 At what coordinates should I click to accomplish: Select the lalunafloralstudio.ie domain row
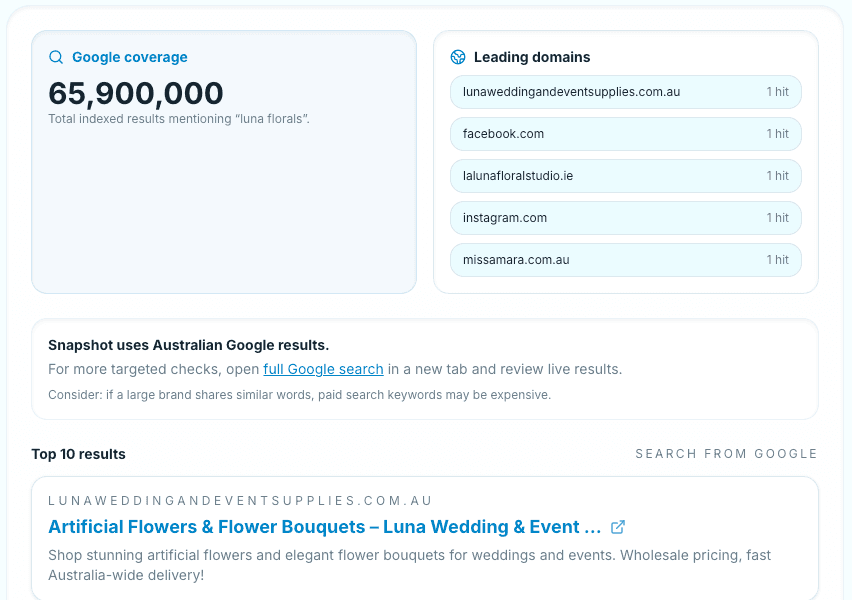pyautogui.click(x=626, y=176)
